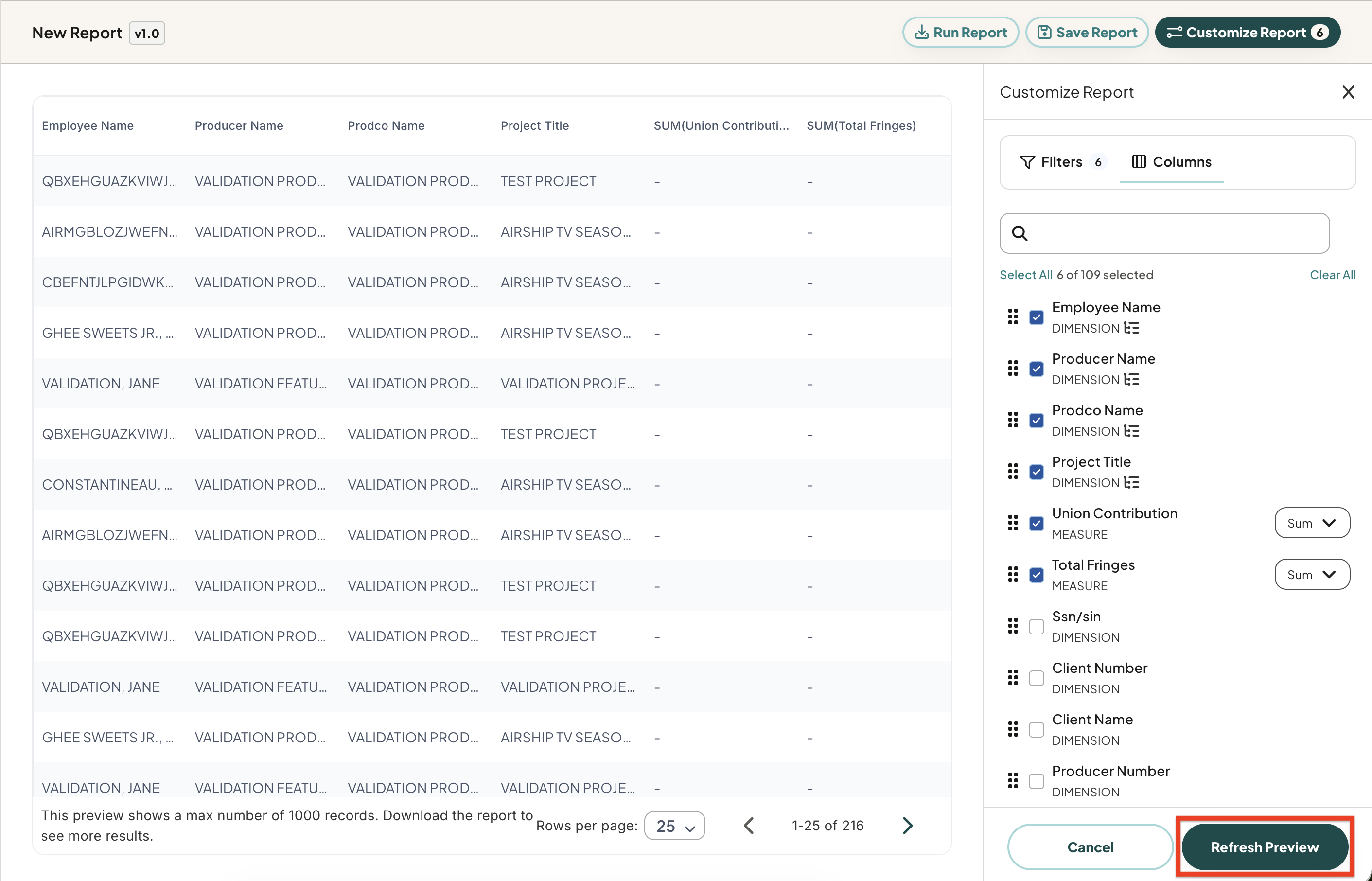Click Producer Name column header
Screen dimensions: 1372x881
tap(239, 125)
